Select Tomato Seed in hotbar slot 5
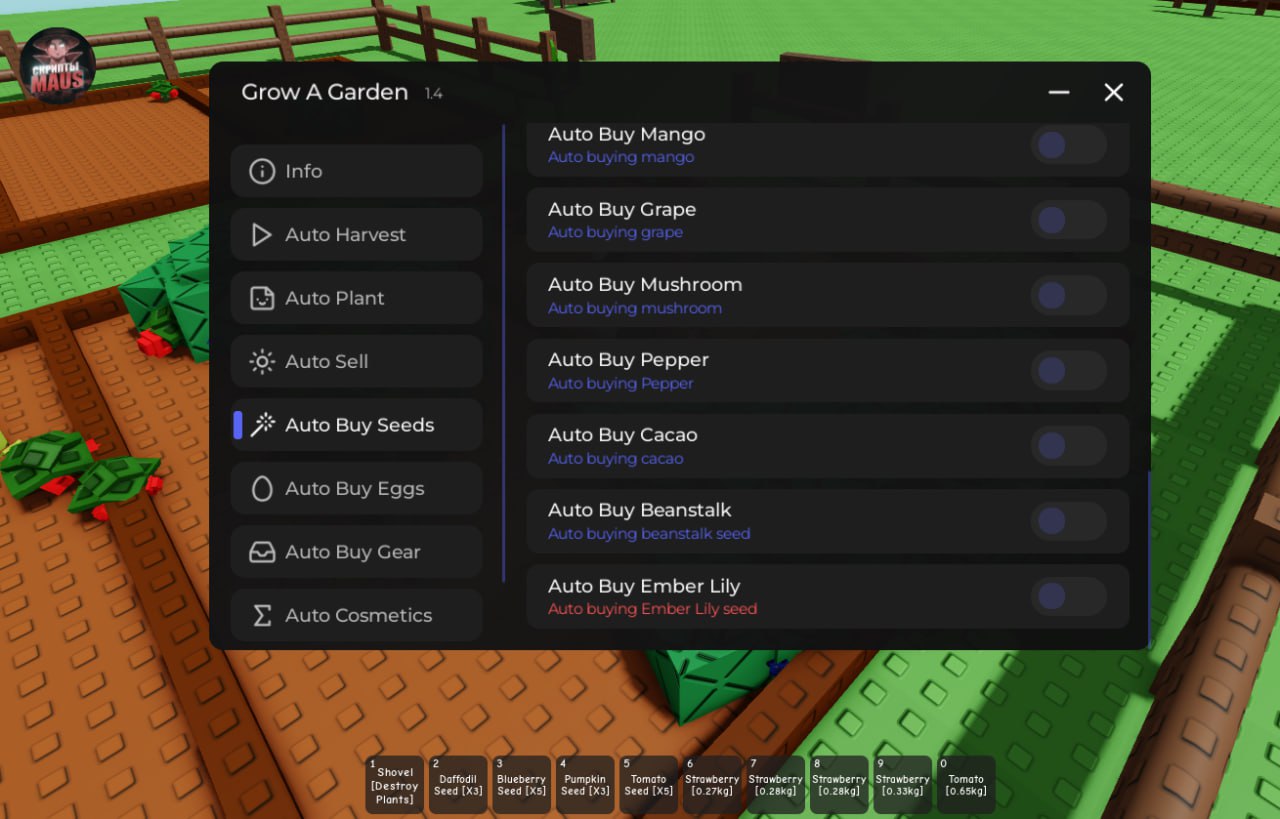The width and height of the screenshot is (1280, 819). click(x=649, y=785)
